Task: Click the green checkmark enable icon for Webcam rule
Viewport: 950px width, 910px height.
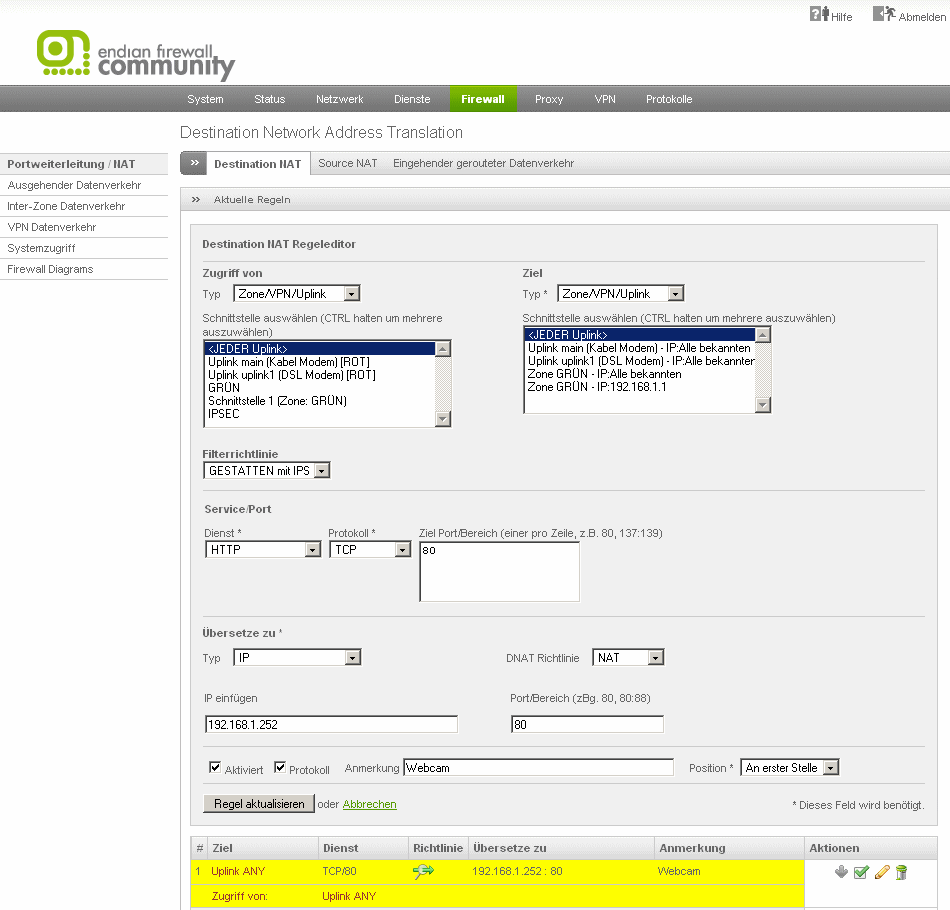Action: click(861, 872)
